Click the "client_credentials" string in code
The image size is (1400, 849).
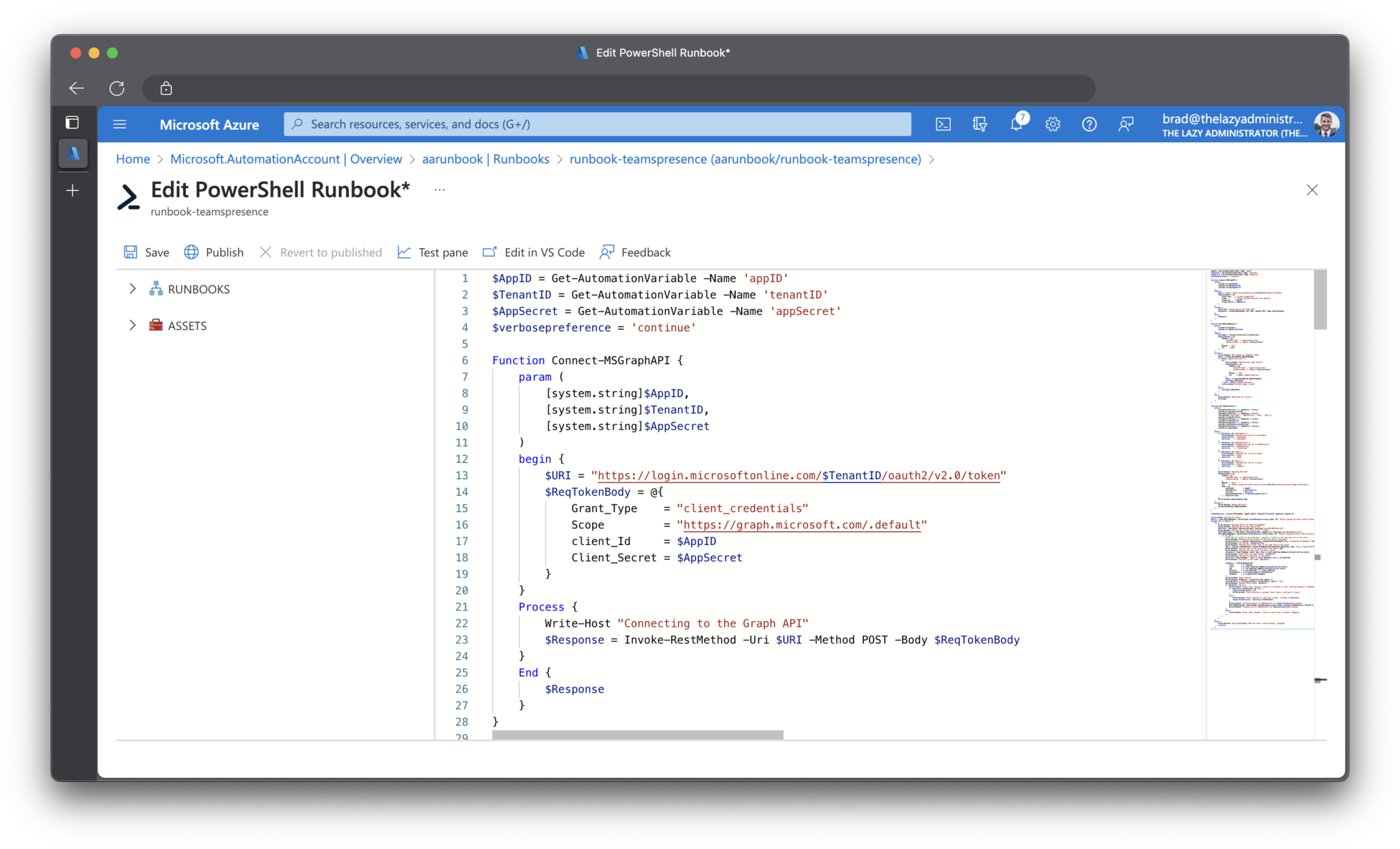[742, 508]
